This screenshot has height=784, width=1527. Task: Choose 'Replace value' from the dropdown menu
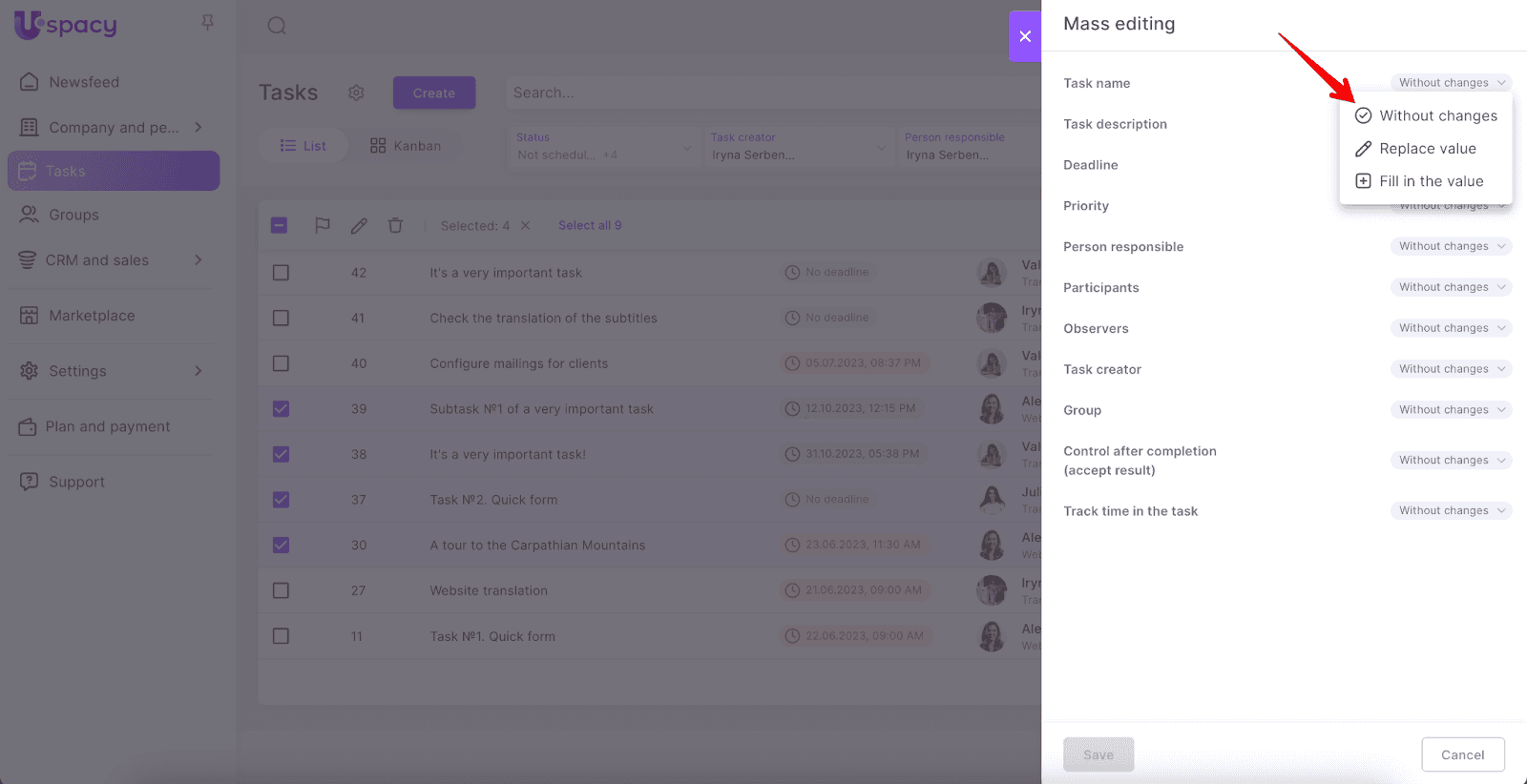(1427, 149)
